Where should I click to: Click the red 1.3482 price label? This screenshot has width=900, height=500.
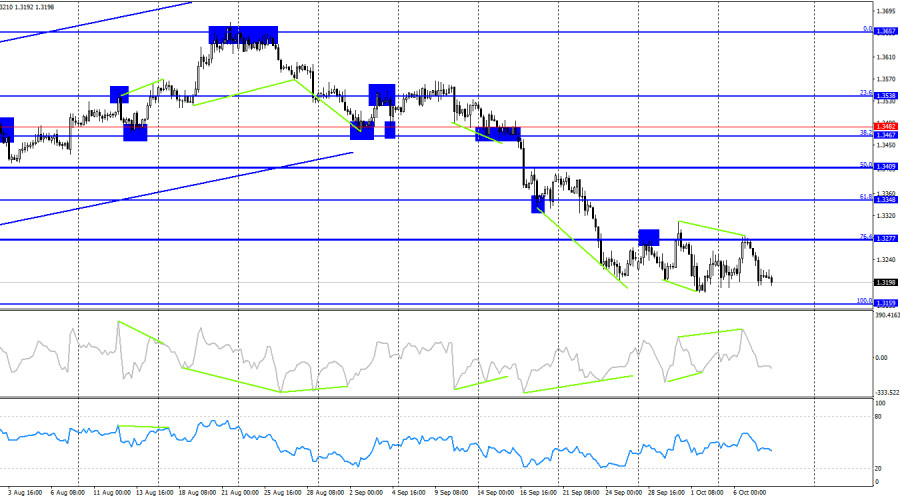pos(885,127)
